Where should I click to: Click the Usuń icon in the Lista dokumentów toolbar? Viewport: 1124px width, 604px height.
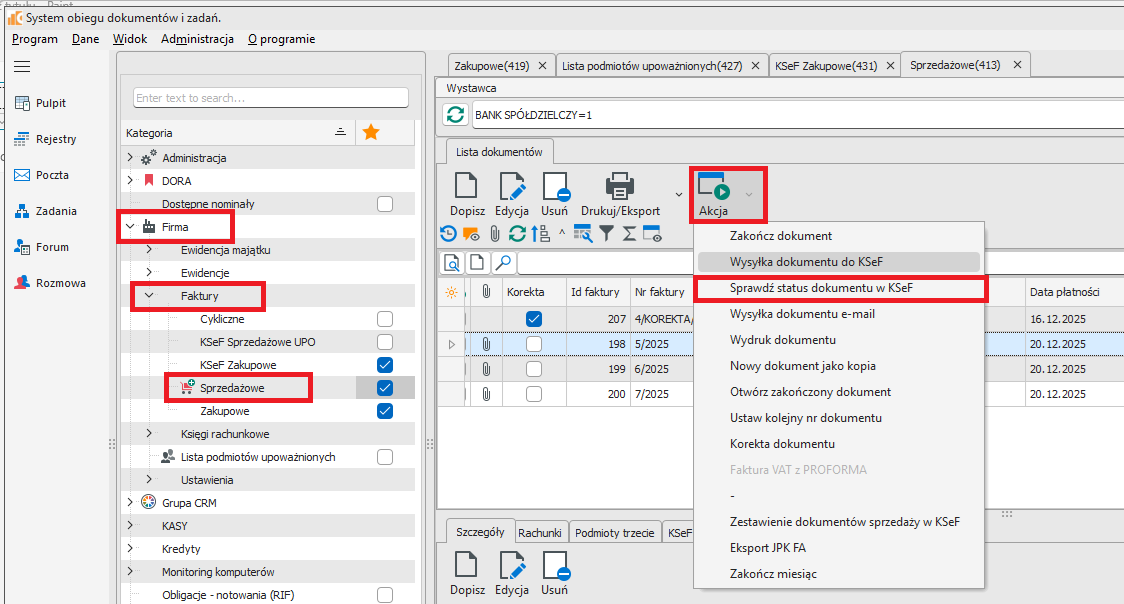coord(555,187)
